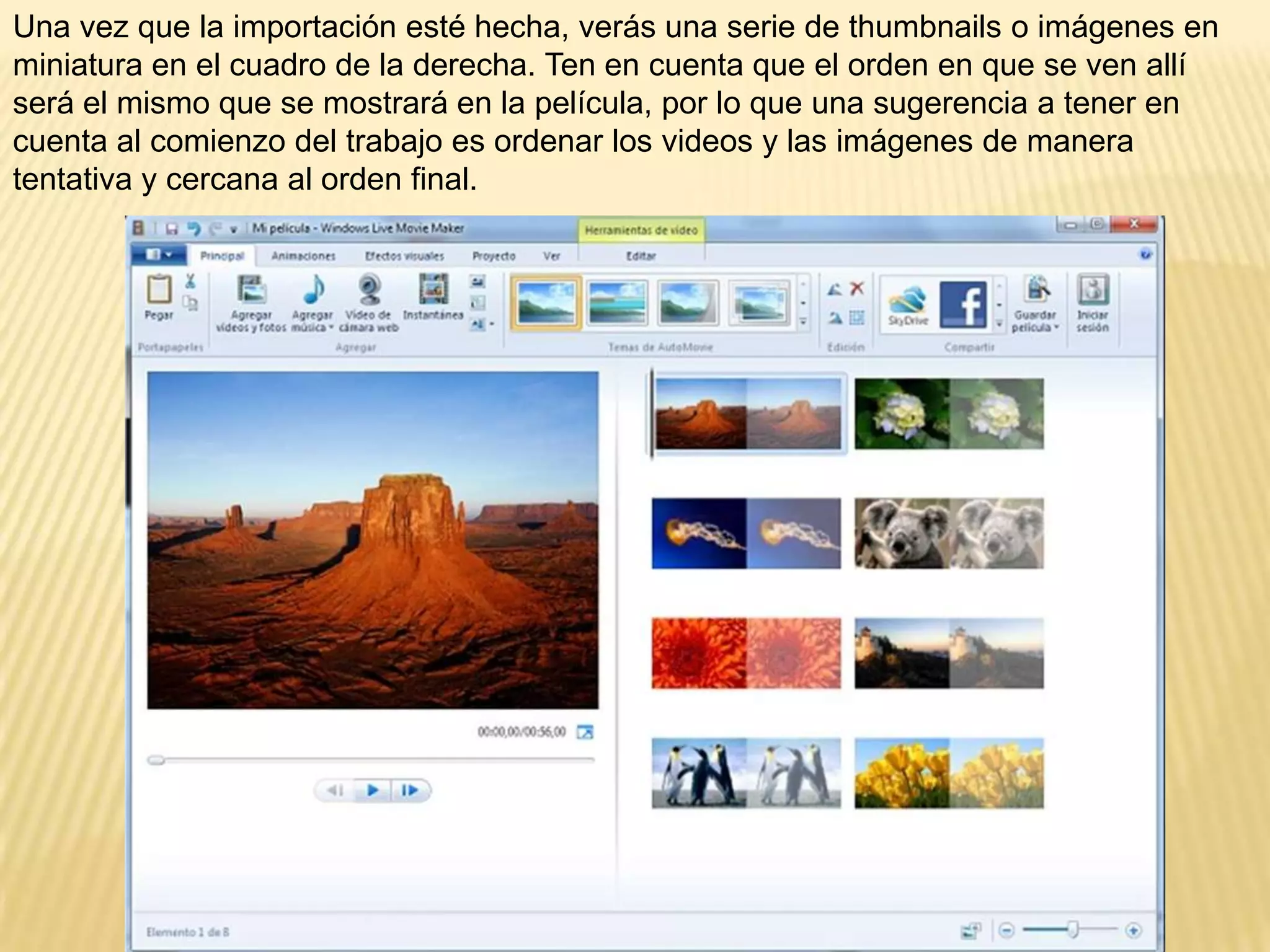Click the thumbnail size icon in status bar

tap(970, 930)
